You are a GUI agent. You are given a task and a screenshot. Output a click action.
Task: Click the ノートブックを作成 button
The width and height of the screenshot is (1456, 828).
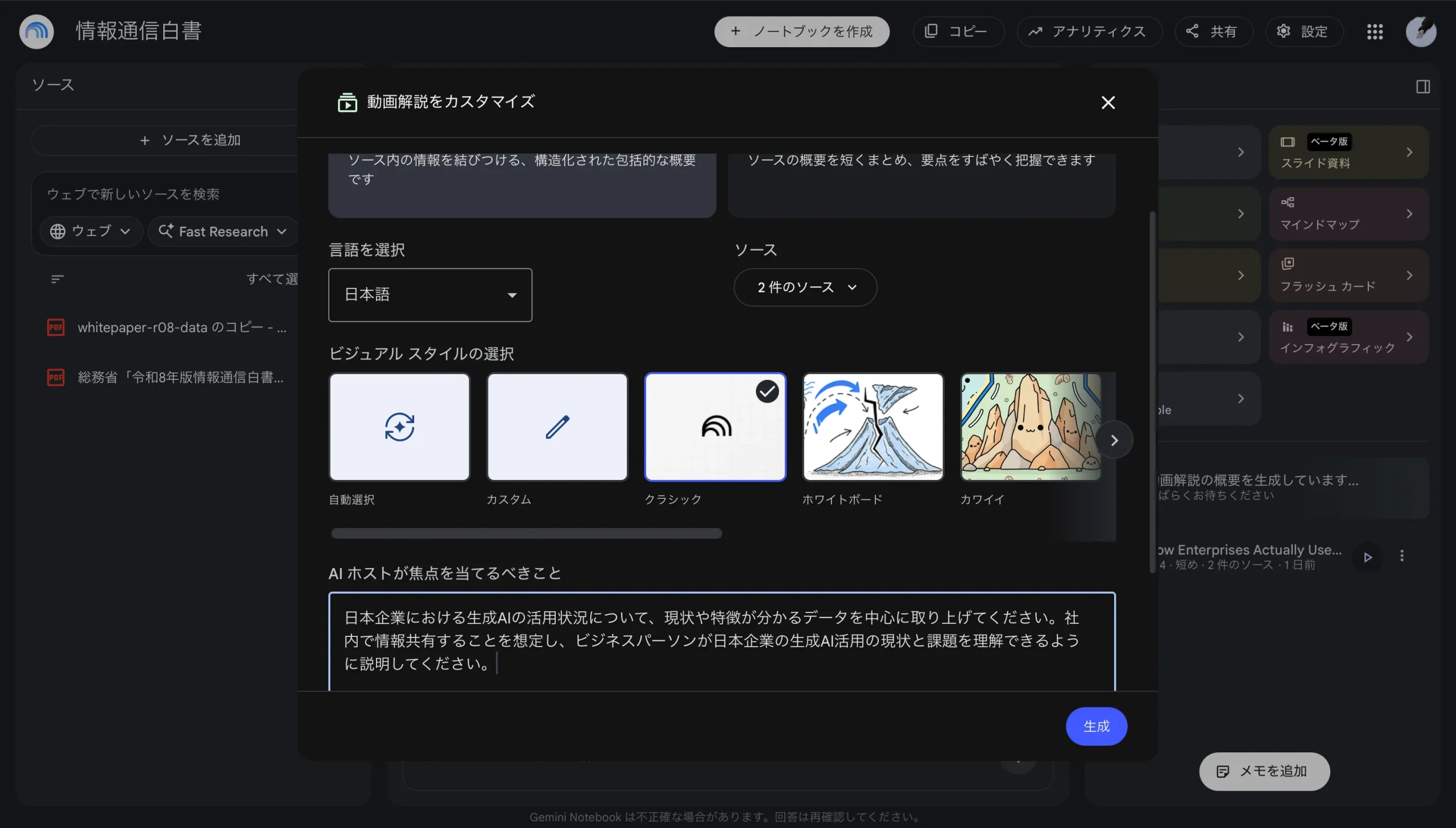[801, 31]
